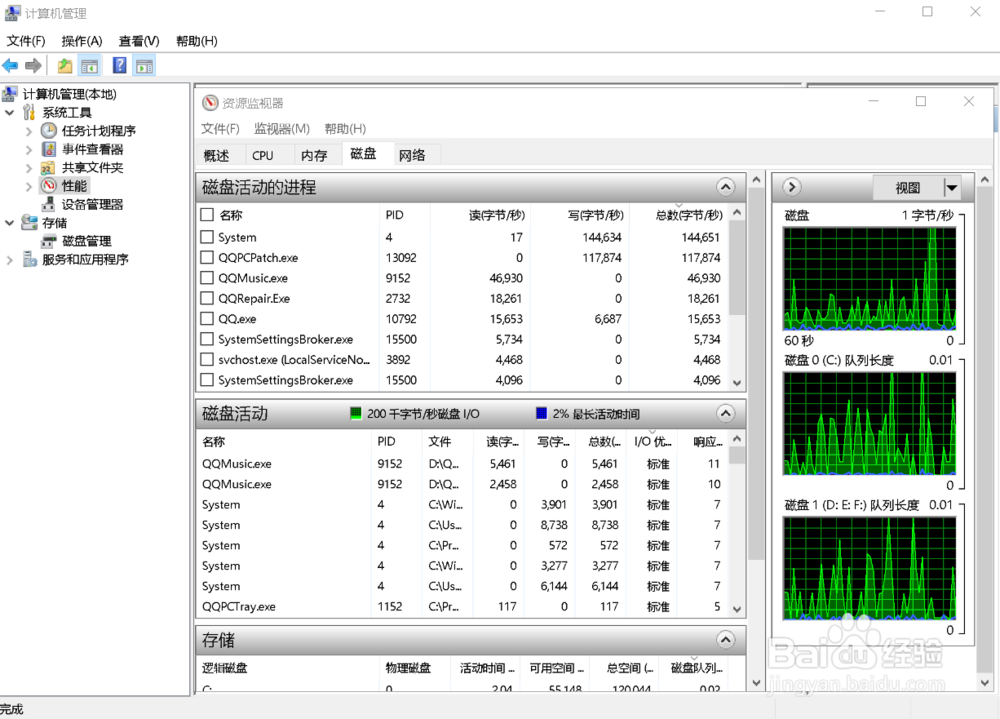Click the 视图 button in graph pane
This screenshot has width=1000, height=719.
pyautogui.click(x=908, y=188)
